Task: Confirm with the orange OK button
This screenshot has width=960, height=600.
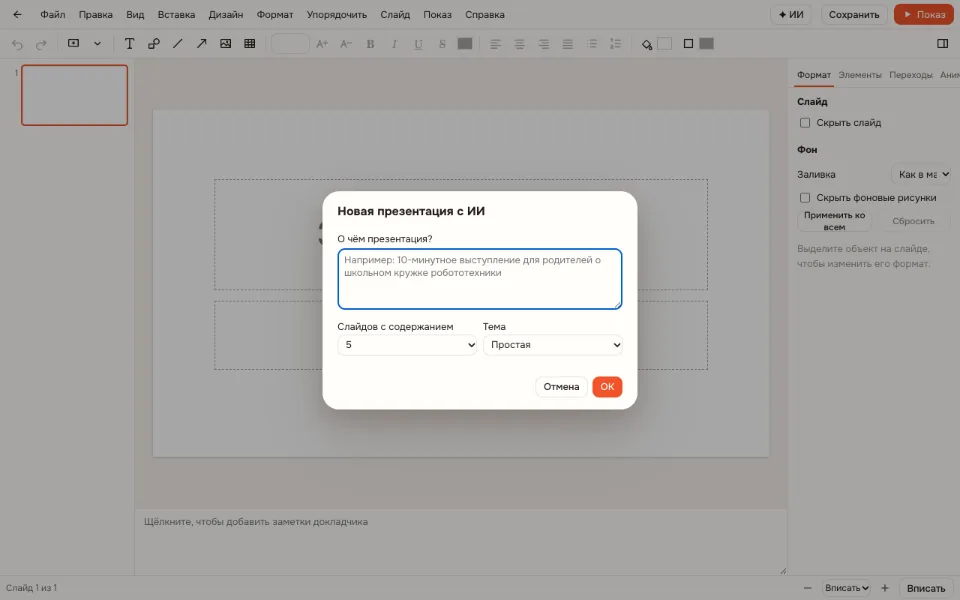Action: point(607,386)
